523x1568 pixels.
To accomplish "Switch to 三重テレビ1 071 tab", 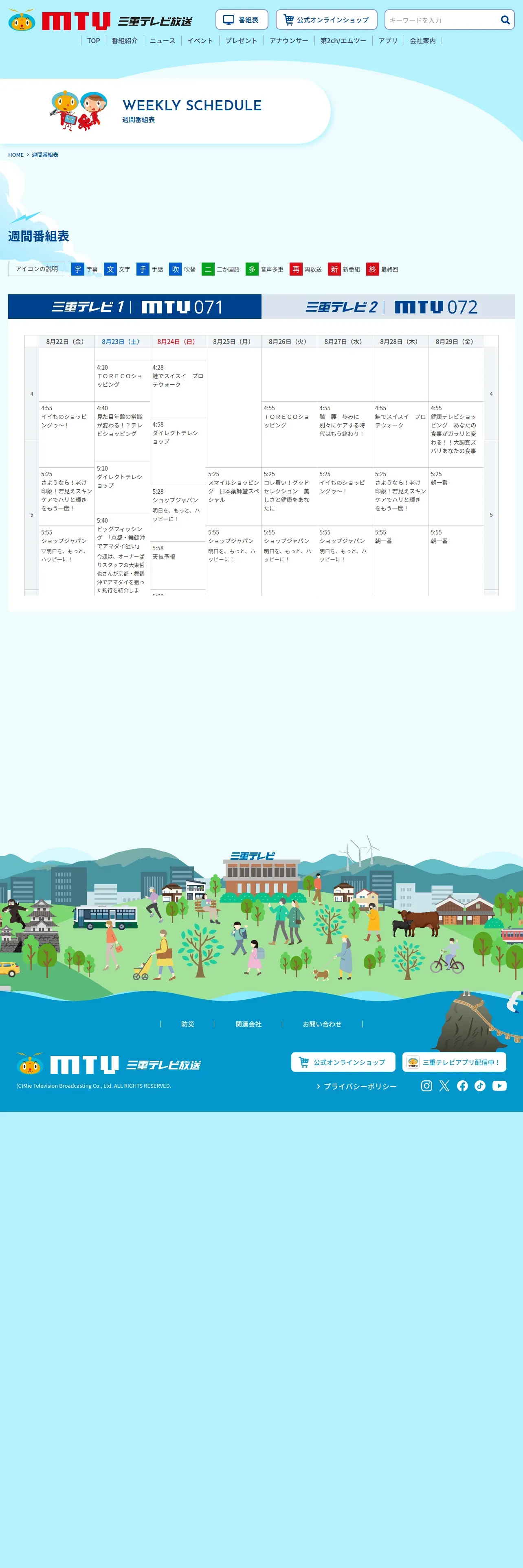I will pos(134,307).
